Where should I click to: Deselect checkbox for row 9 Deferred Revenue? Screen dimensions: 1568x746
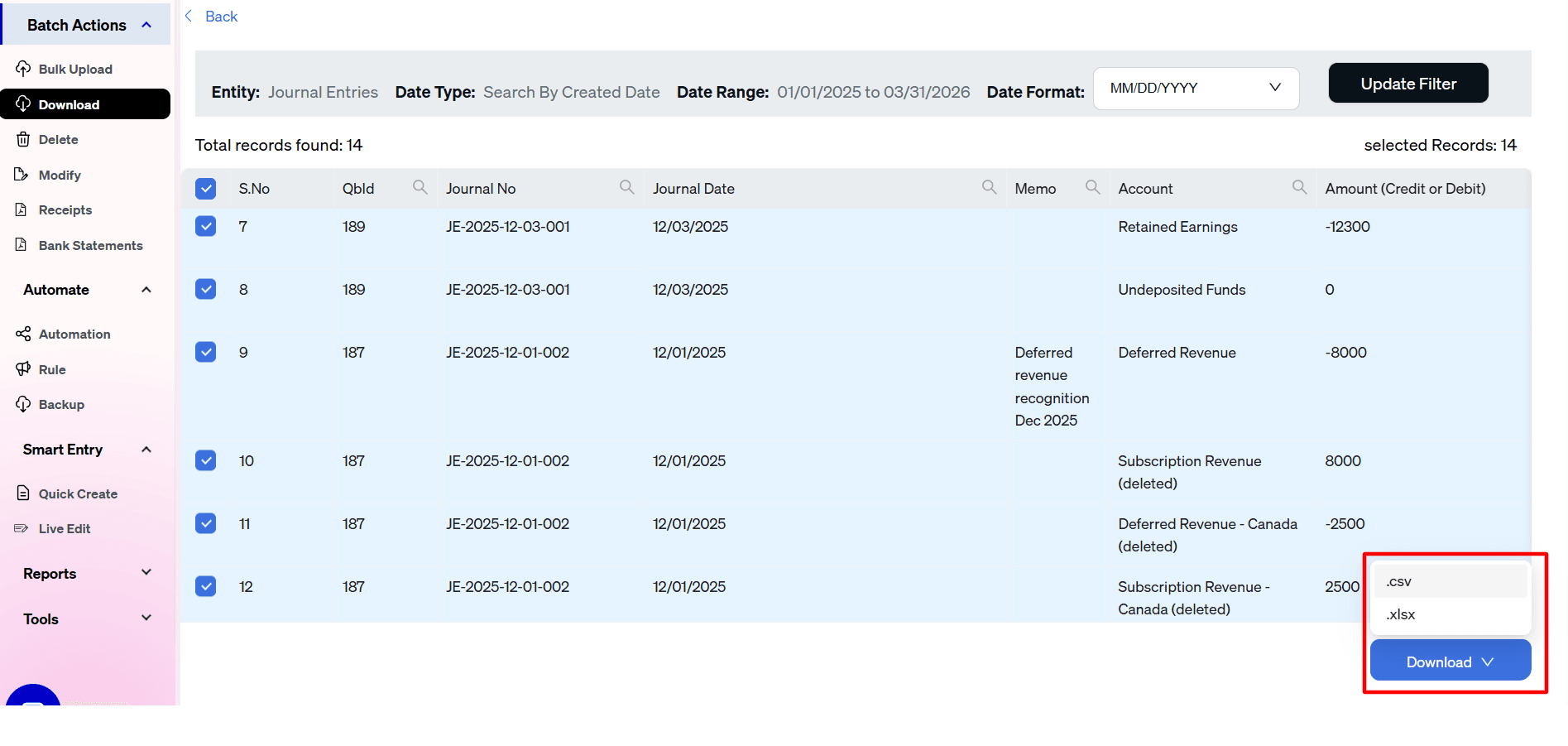click(x=205, y=352)
